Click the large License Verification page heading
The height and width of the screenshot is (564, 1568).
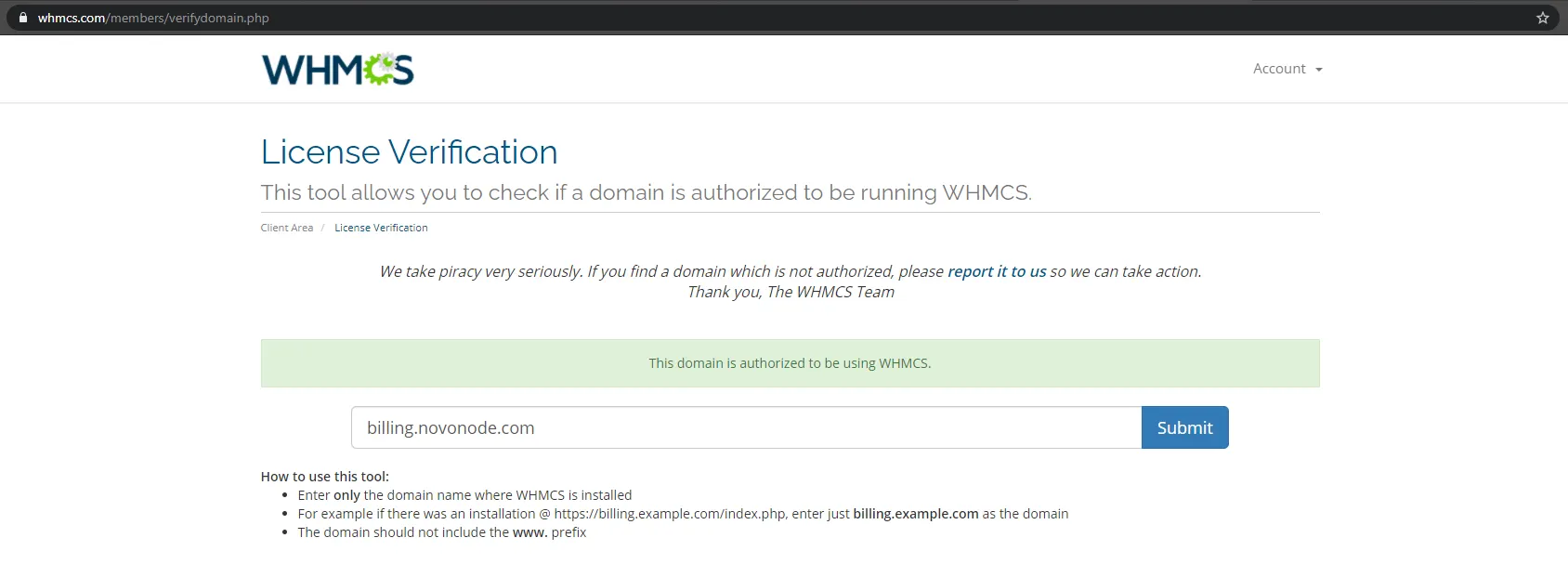409,152
